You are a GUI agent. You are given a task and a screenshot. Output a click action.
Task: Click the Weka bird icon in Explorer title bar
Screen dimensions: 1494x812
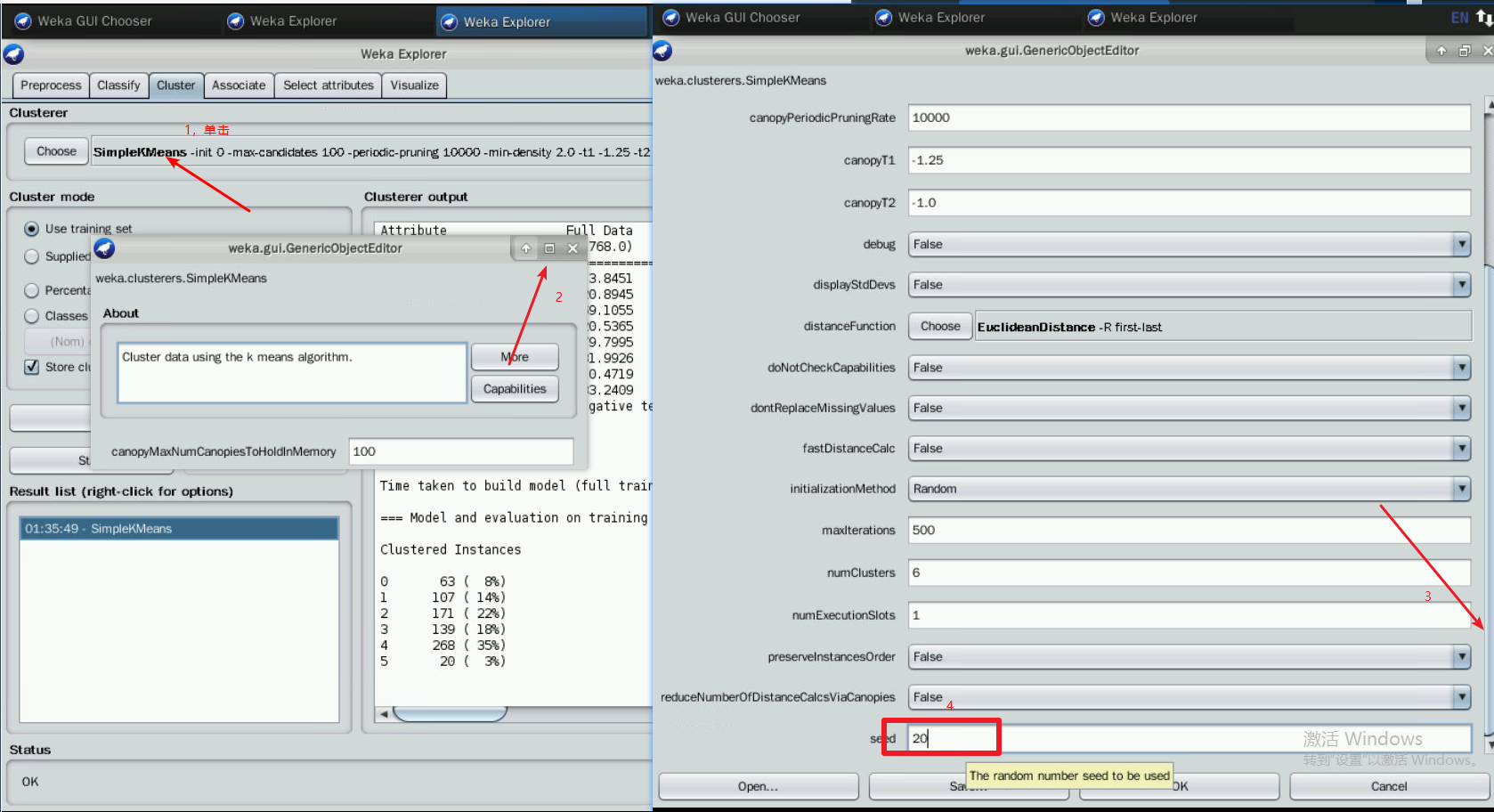[14, 54]
